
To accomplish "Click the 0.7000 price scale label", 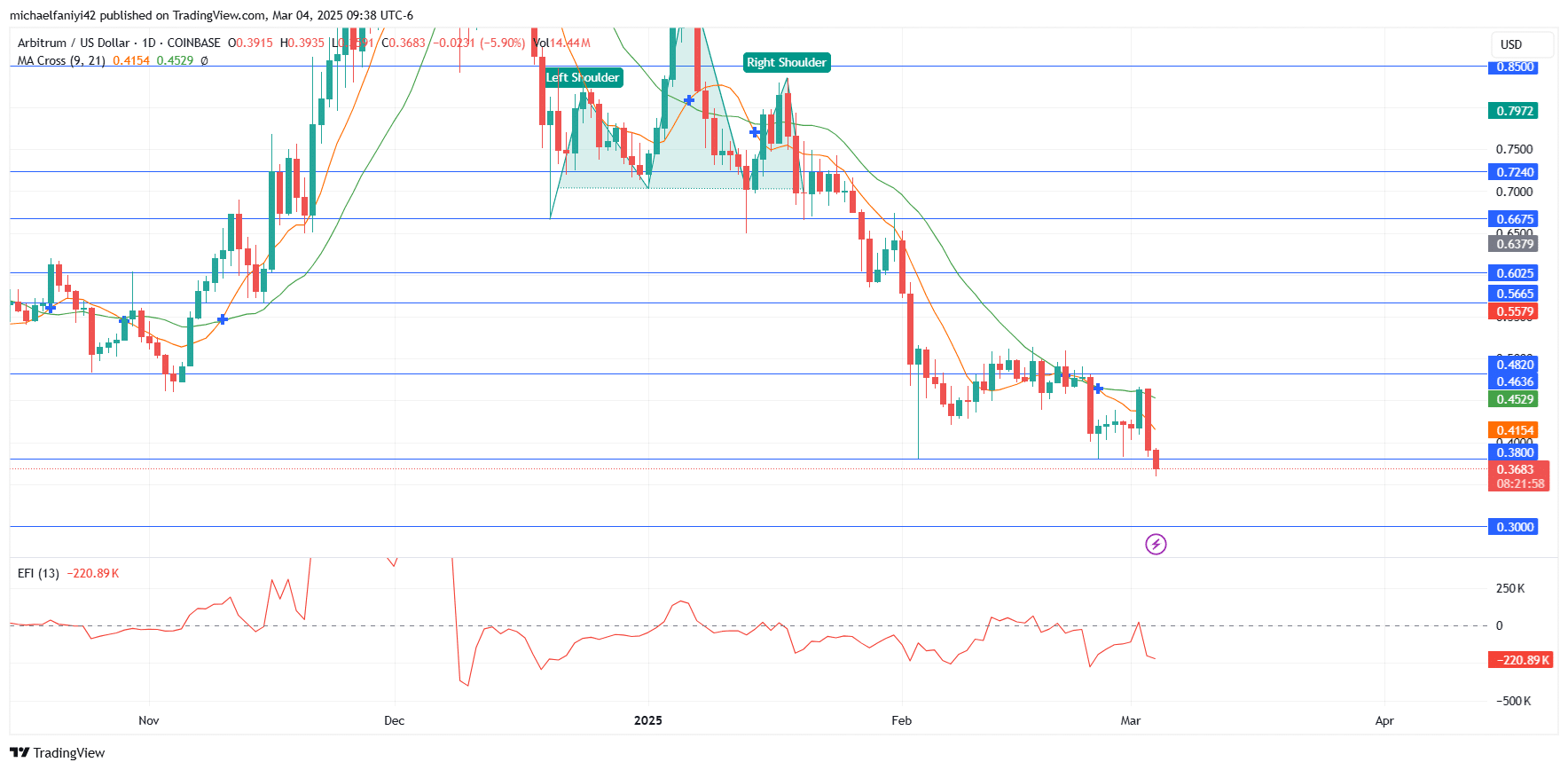I will (x=1514, y=192).
